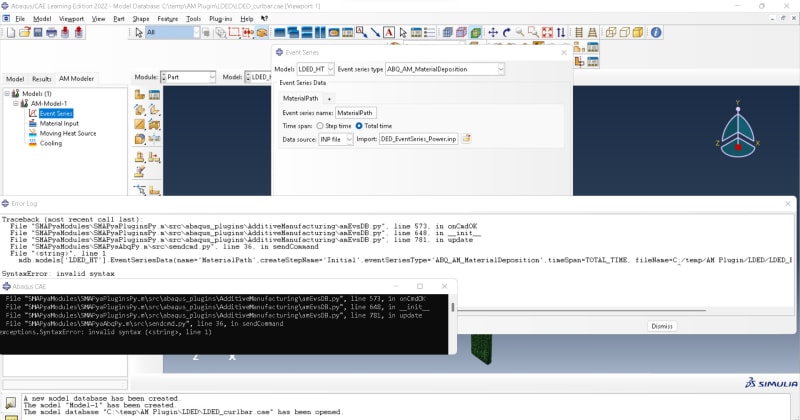
Task: Select the Rotate view tool
Action: click(506, 33)
